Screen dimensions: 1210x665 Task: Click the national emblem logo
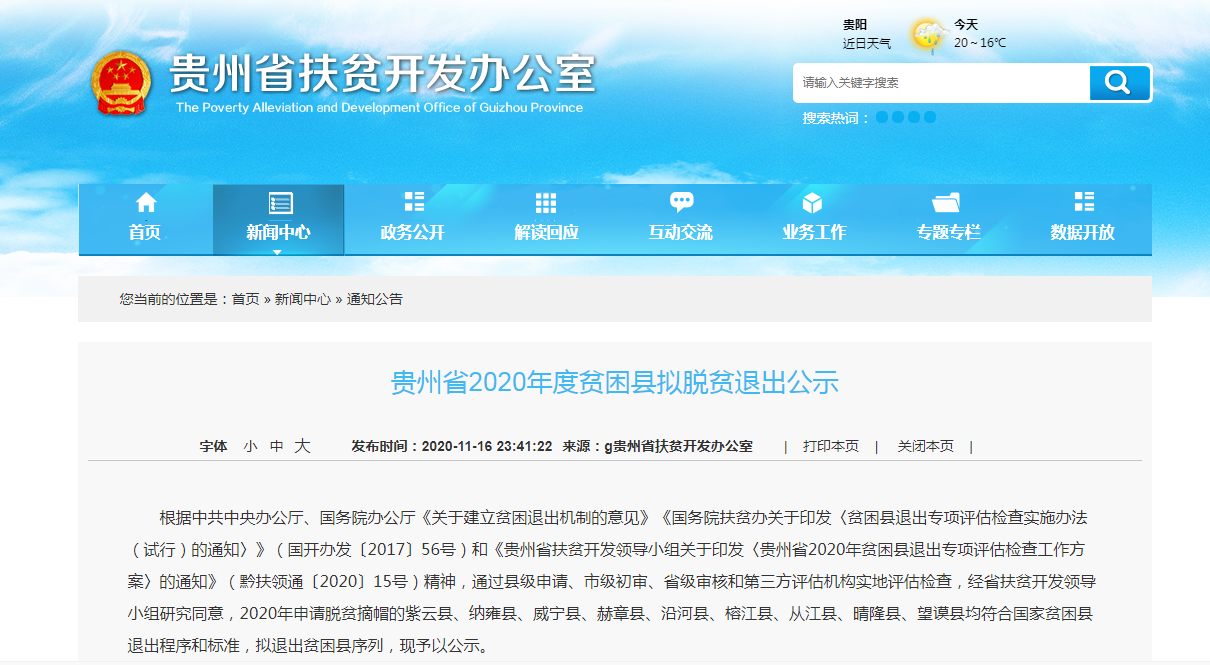coord(120,83)
